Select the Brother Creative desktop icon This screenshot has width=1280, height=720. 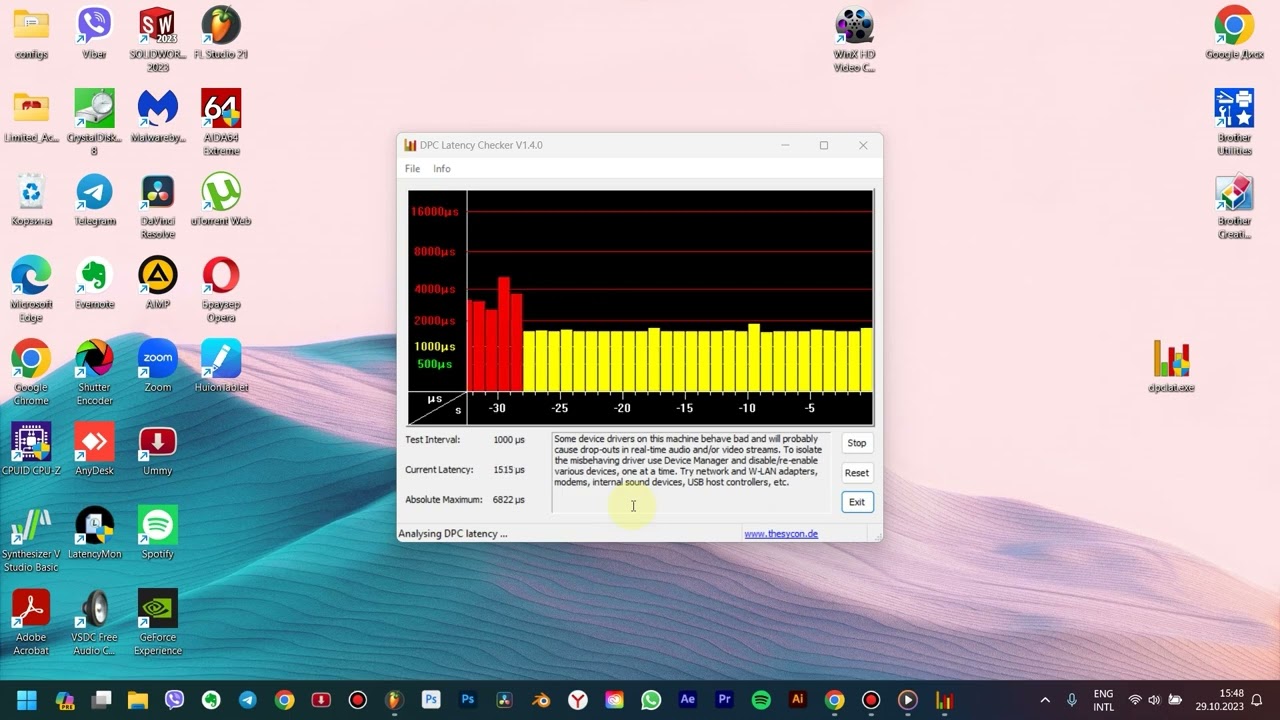(1234, 206)
